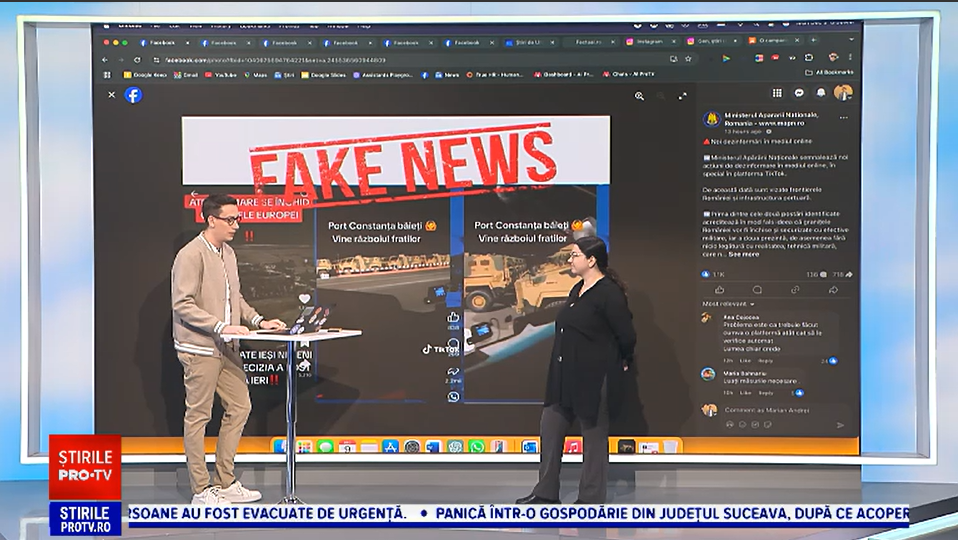
Task: Enter fullscreen photo view
Action: (x=683, y=96)
